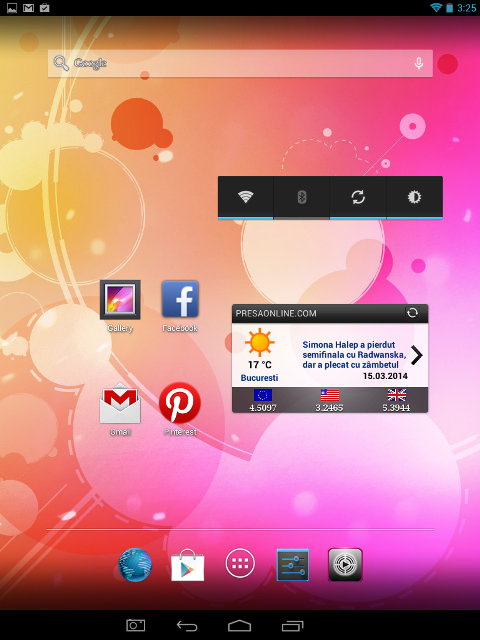Go to home screen button
The height and width of the screenshot is (640, 480).
pos(240,625)
